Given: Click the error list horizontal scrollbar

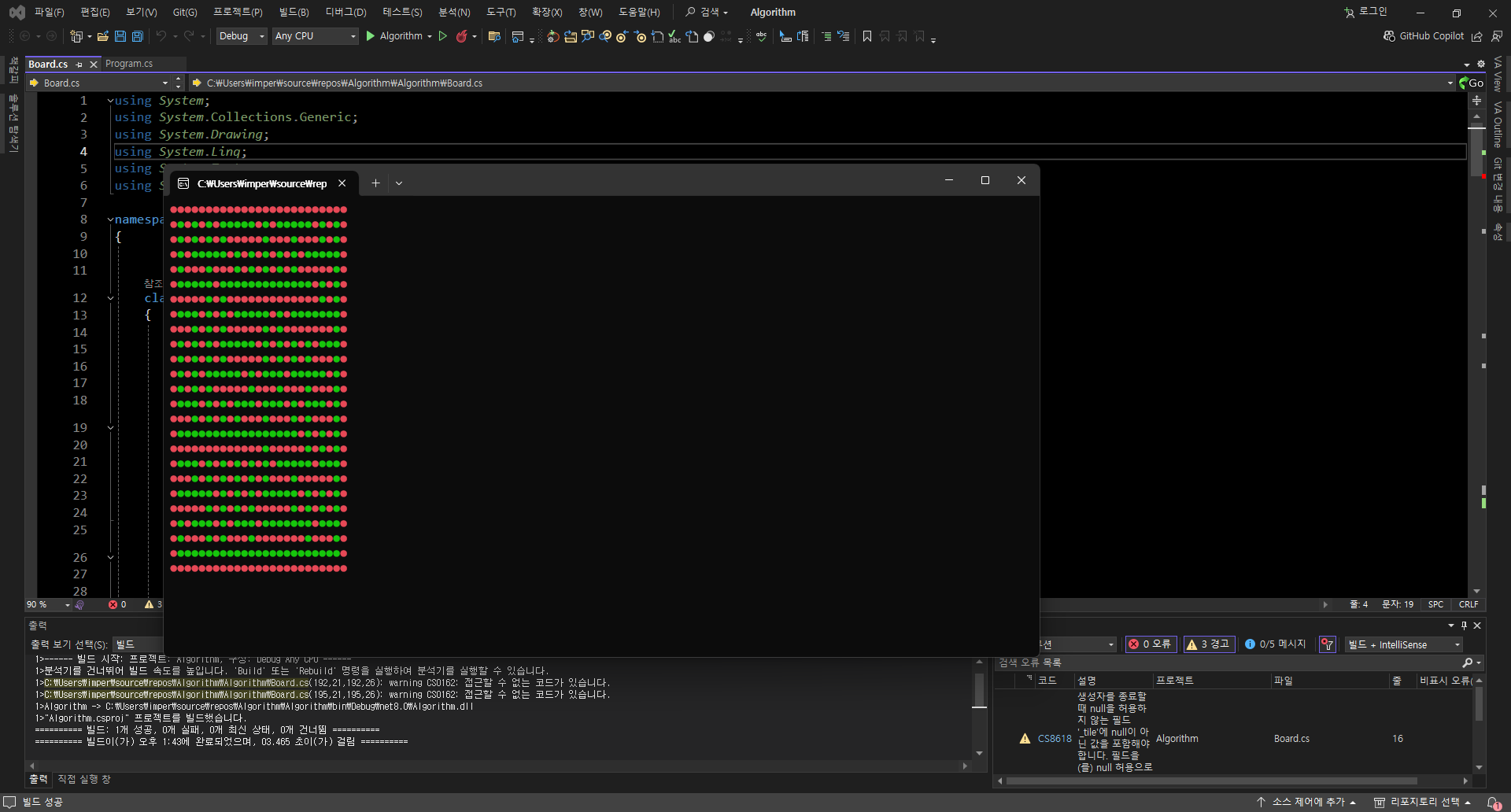Looking at the screenshot, I should click(1212, 781).
